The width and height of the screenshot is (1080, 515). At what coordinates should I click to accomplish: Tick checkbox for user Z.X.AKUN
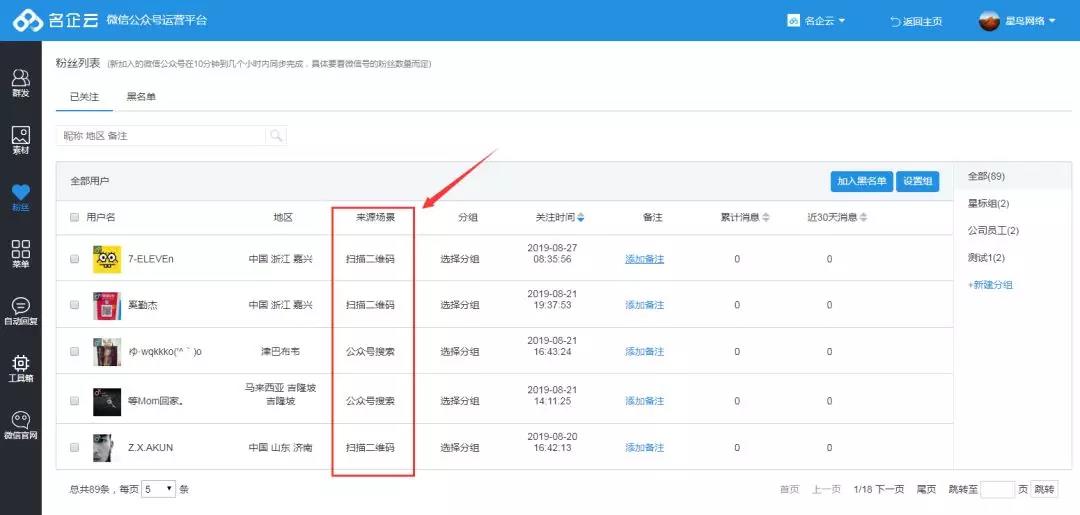coord(75,447)
